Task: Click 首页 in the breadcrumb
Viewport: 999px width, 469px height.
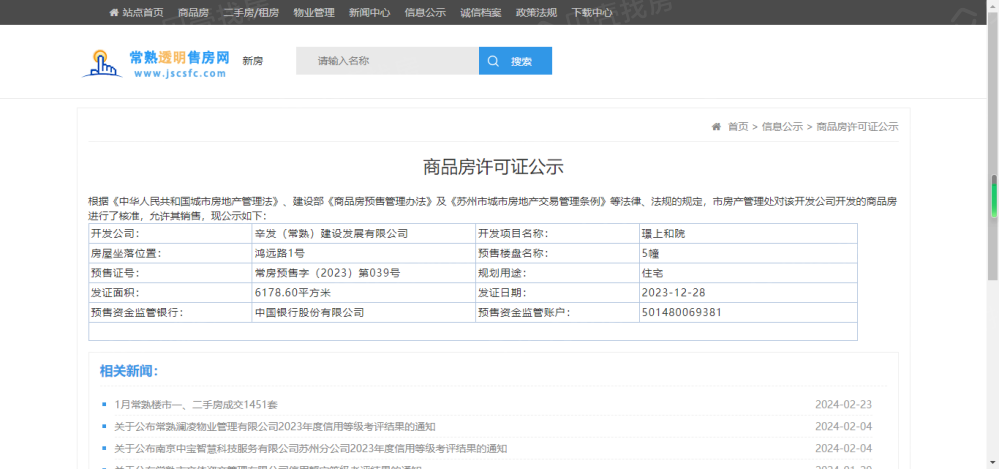Action: coord(738,127)
